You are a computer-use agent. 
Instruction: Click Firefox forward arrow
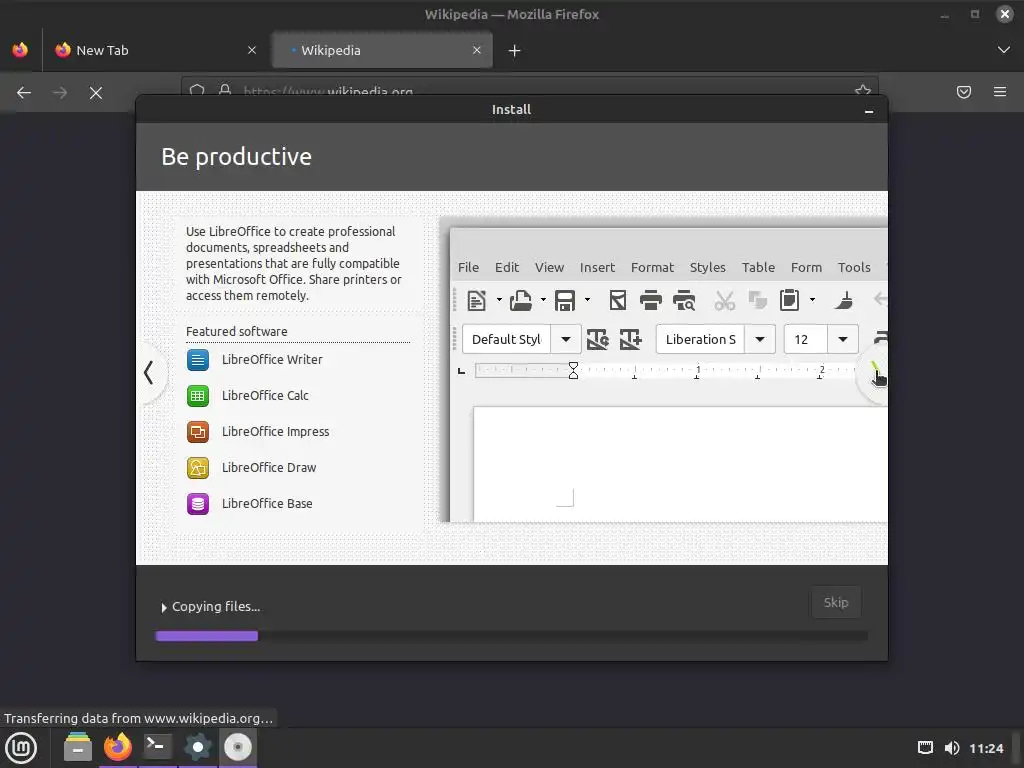[60, 93]
